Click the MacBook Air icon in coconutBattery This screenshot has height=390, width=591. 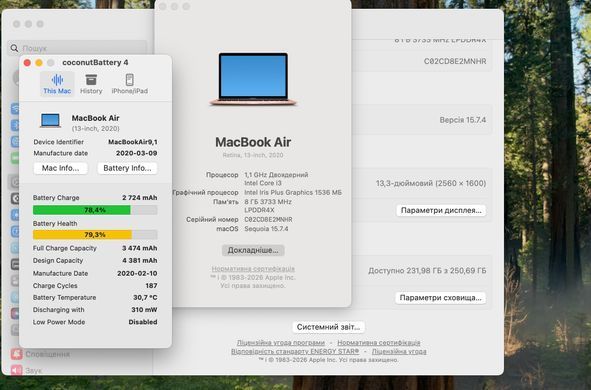tap(50, 121)
